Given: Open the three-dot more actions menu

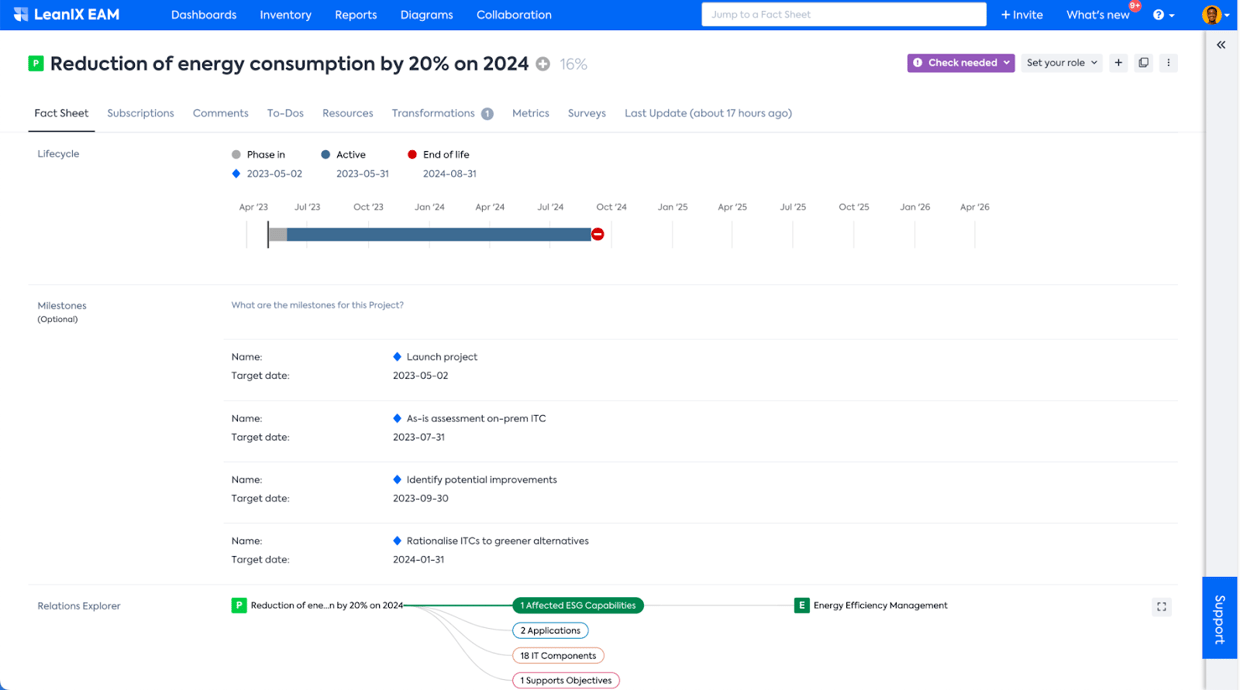Looking at the screenshot, I should (x=1168, y=62).
